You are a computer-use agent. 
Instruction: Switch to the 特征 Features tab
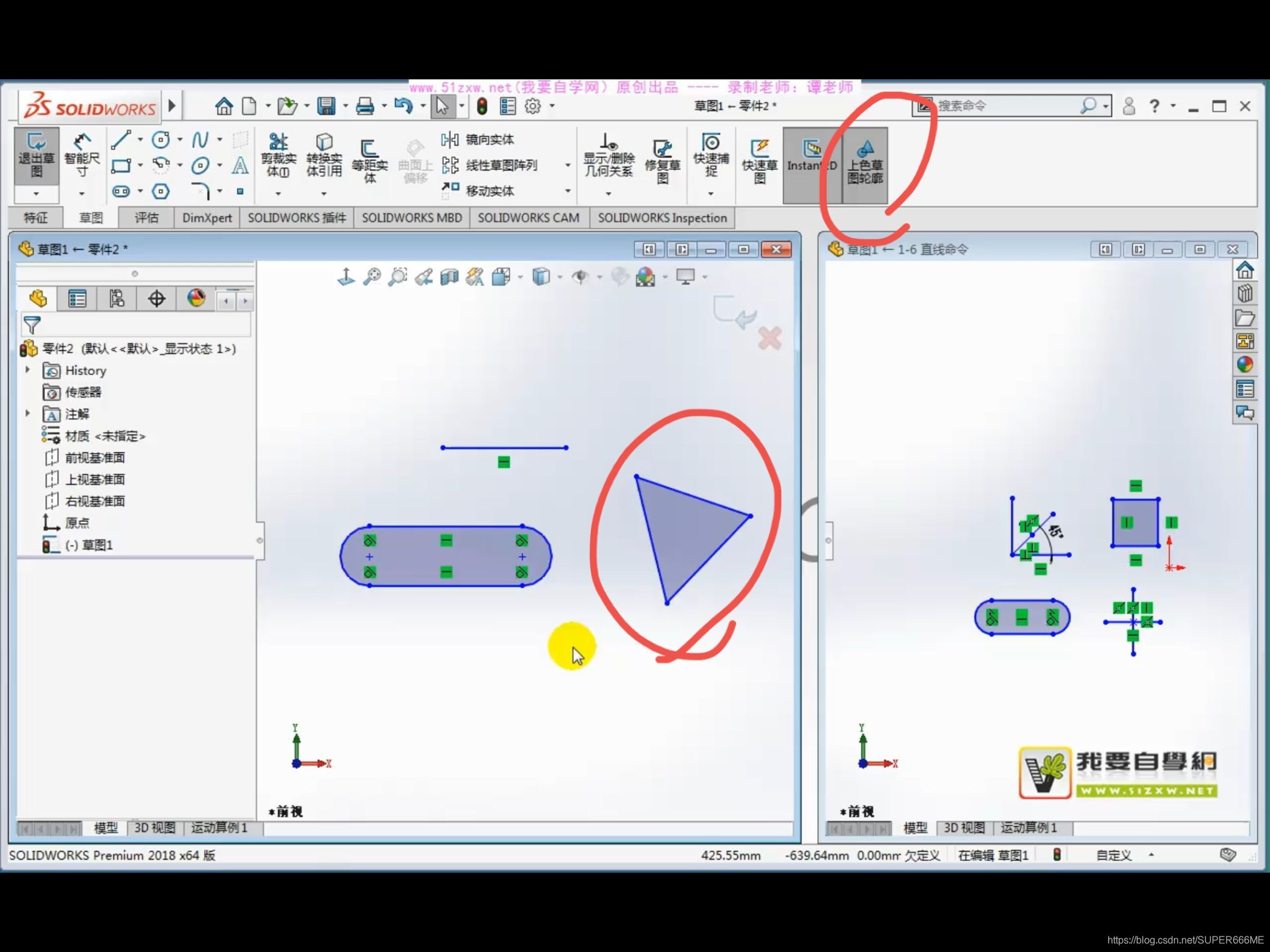point(35,218)
